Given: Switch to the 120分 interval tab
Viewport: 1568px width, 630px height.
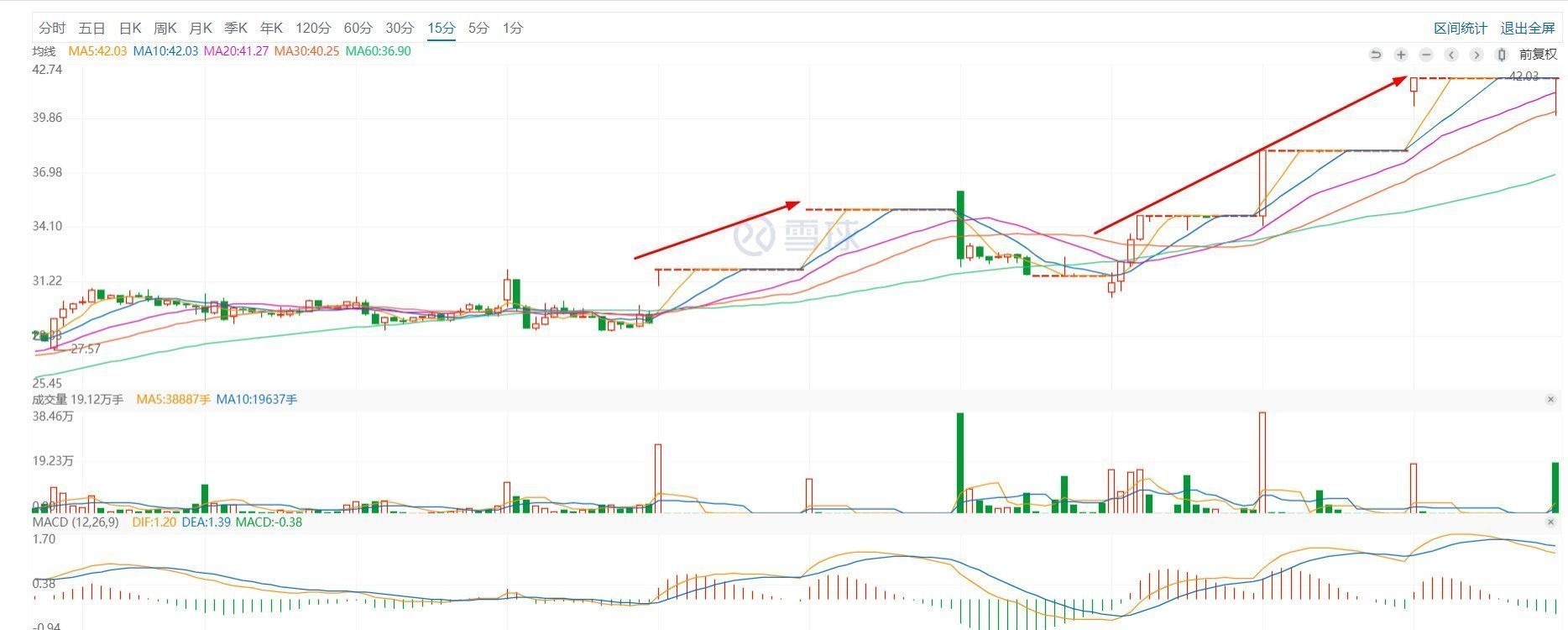Looking at the screenshot, I should tap(313, 28).
